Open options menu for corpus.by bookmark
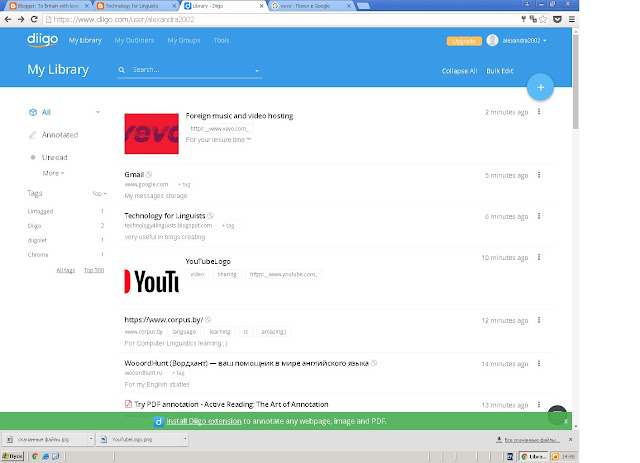This screenshot has width=640, height=463. tap(539, 320)
